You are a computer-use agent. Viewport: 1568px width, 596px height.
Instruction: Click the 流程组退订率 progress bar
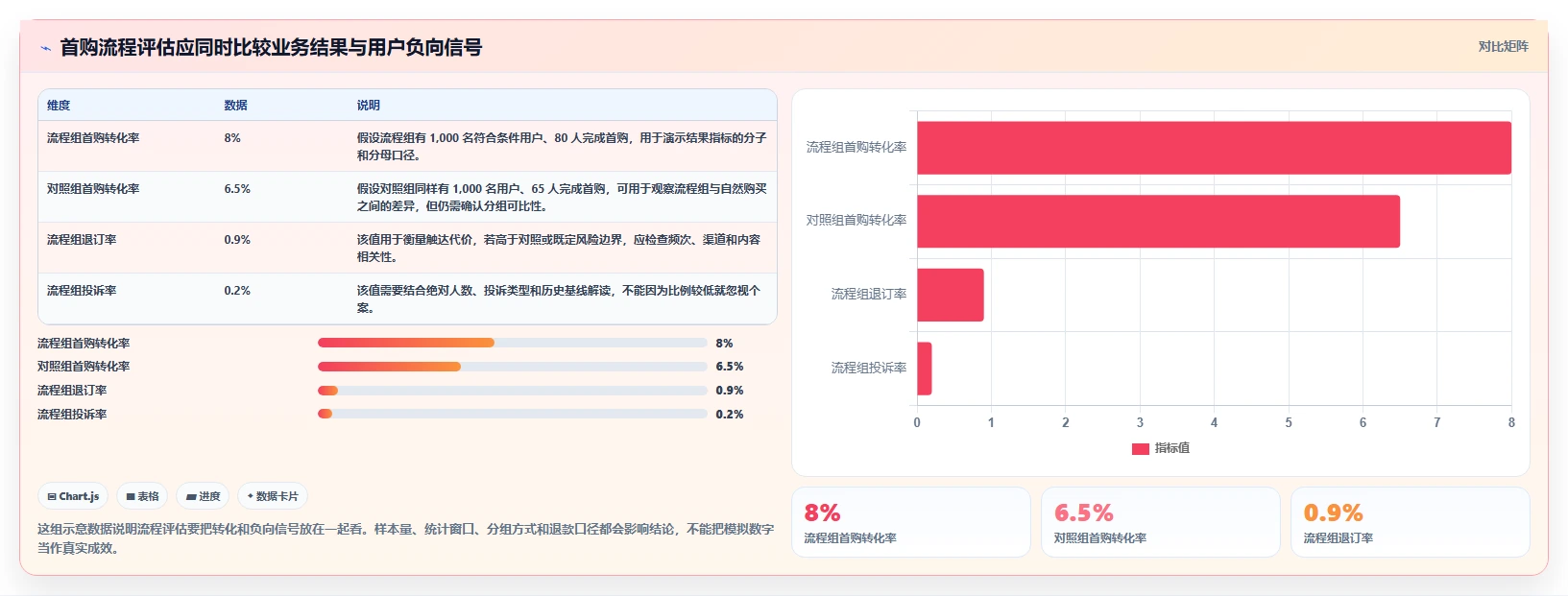(513, 391)
